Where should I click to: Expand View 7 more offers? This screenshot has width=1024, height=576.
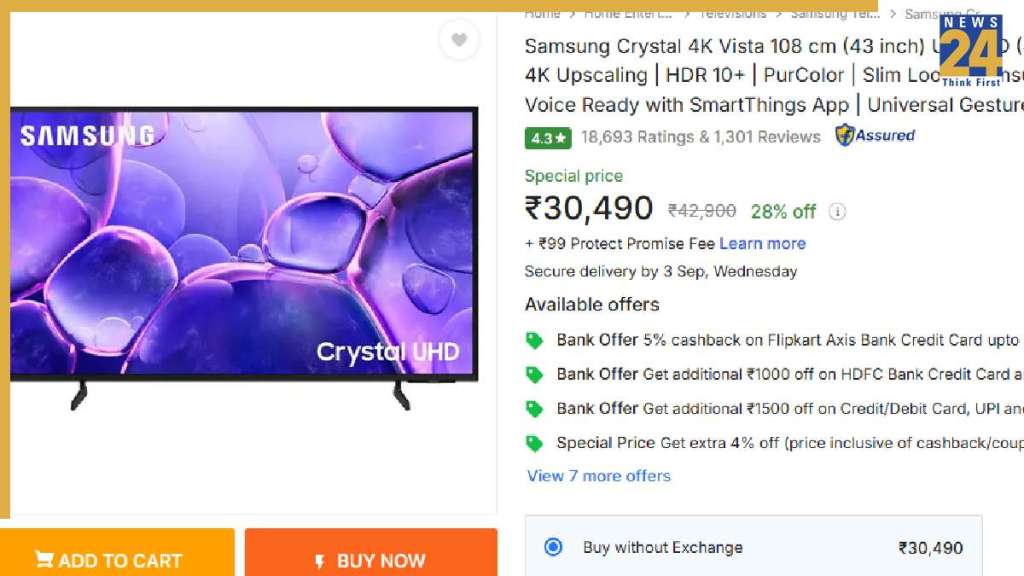point(598,476)
